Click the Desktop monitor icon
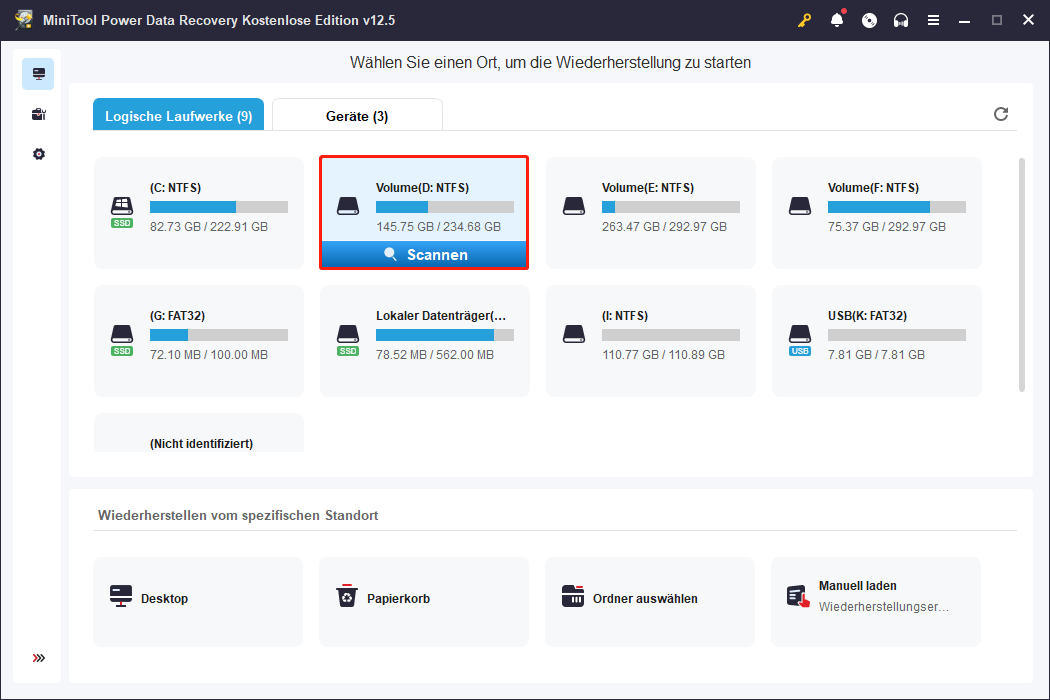 (x=121, y=596)
